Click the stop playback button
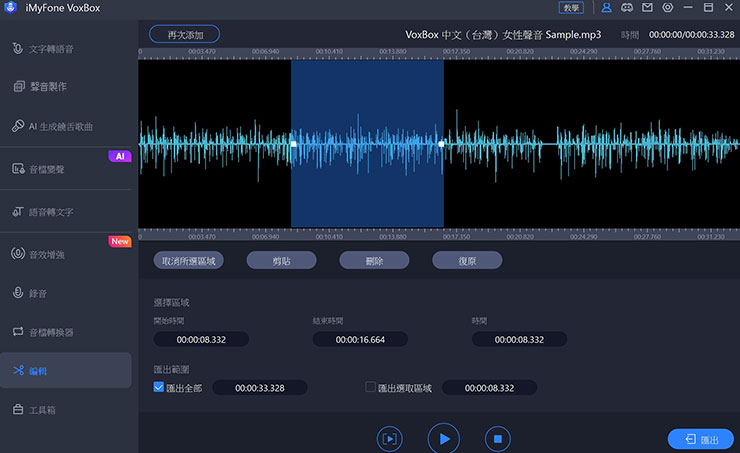 tap(498, 438)
